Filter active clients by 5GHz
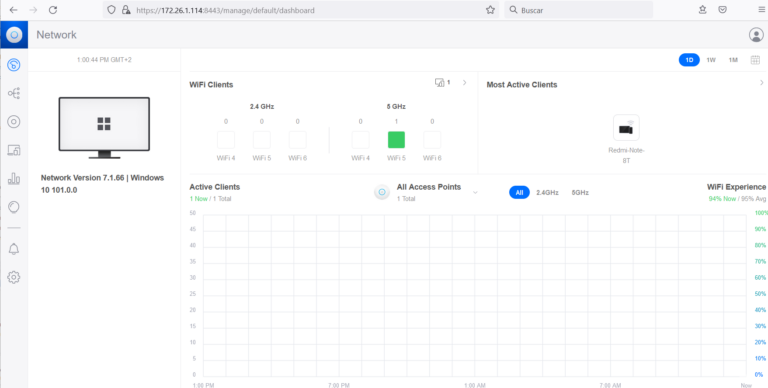768x388 pixels. [580, 193]
